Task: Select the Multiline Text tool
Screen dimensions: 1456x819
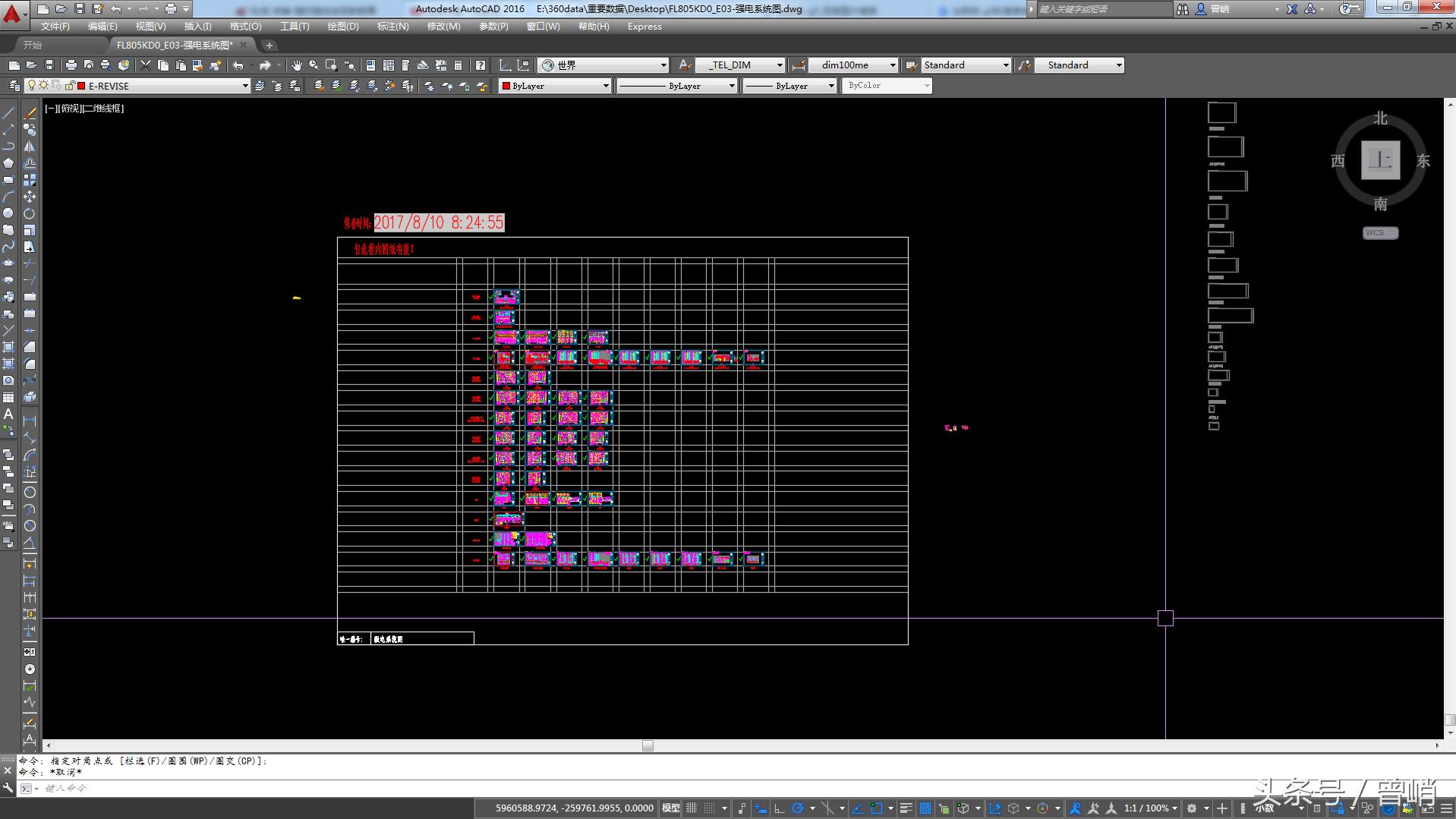Action: 8,414
